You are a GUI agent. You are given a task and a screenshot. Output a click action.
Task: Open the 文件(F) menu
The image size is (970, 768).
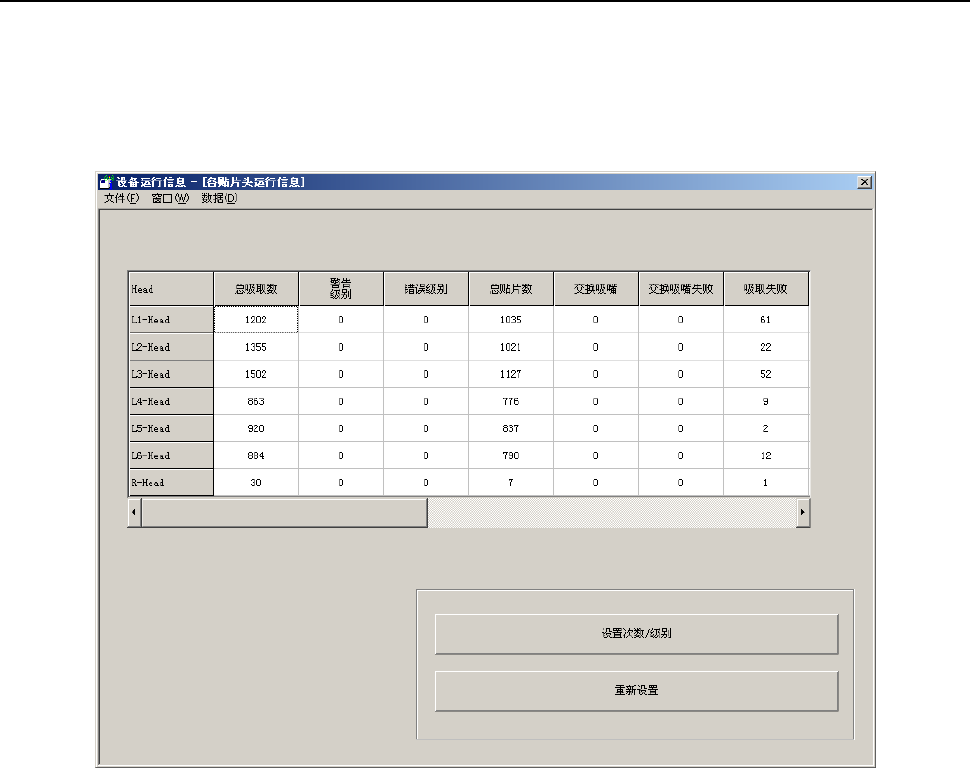pos(122,198)
